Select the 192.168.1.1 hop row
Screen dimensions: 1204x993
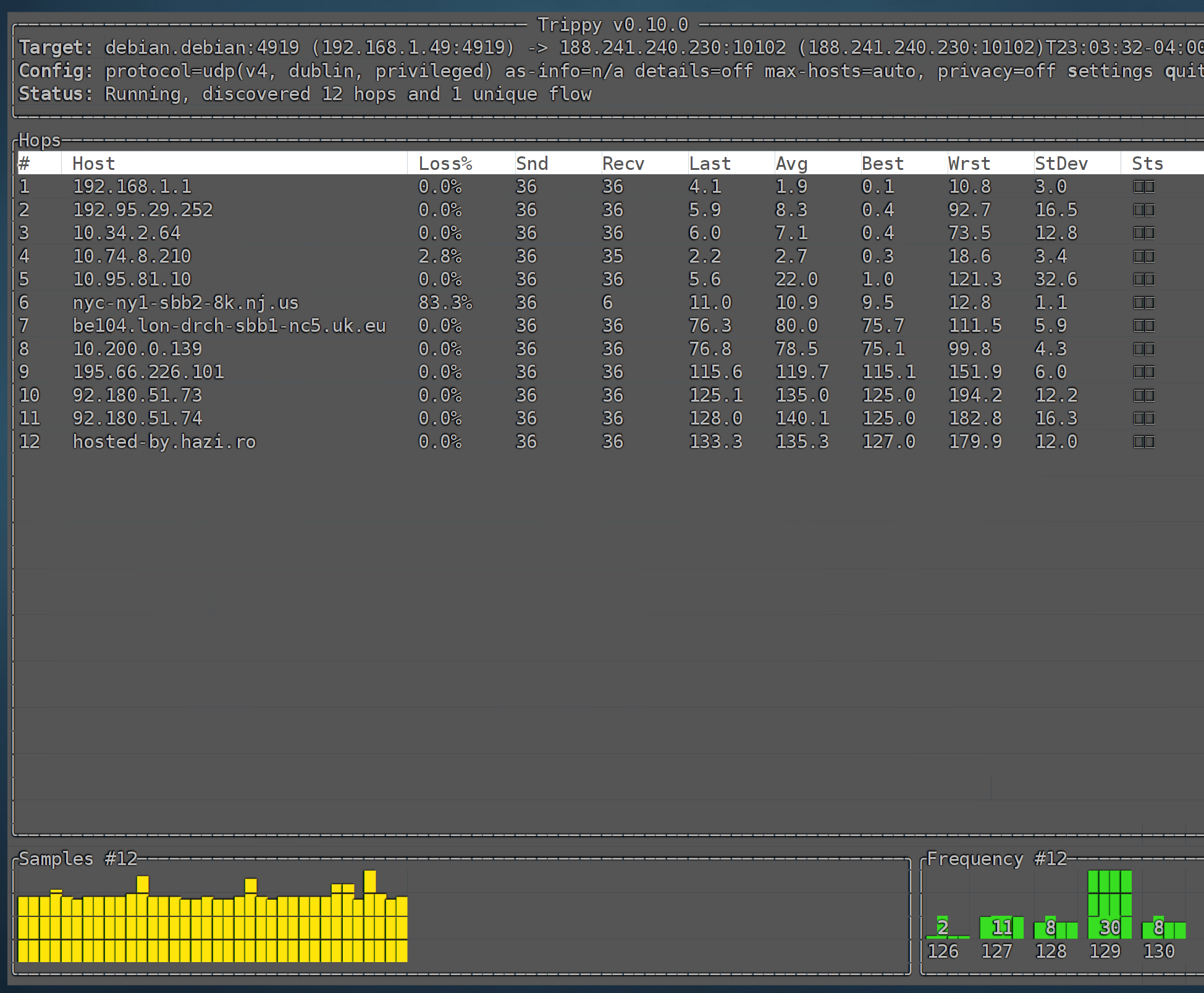(132, 187)
